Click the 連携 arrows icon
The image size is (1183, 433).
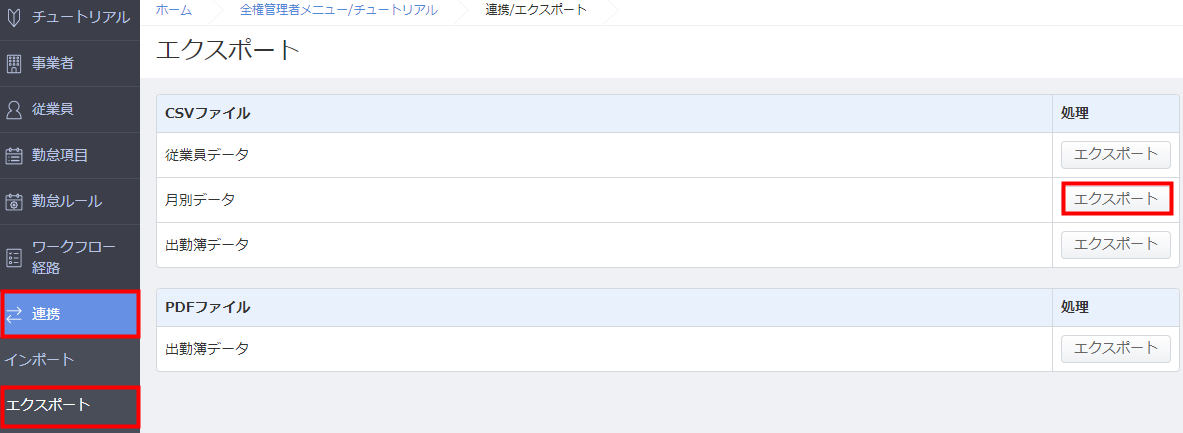pyautogui.click(x=14, y=315)
